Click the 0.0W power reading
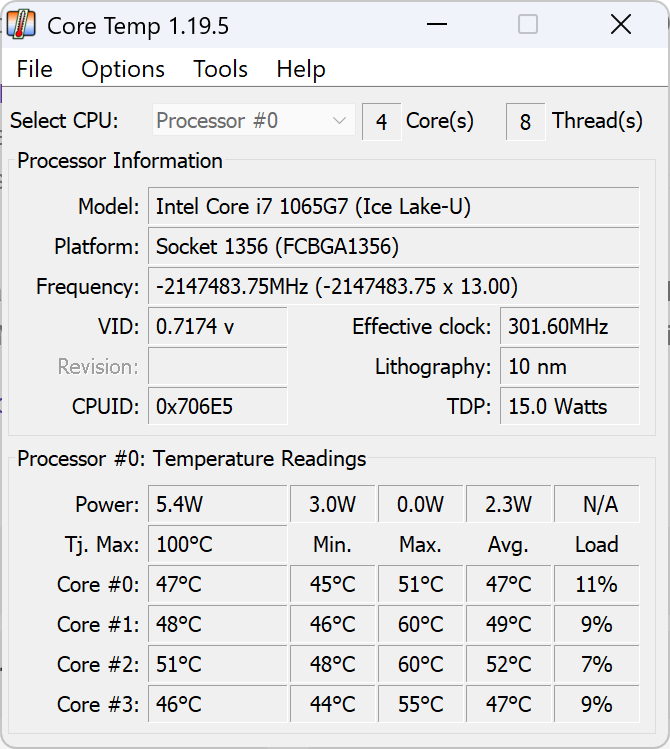Image resolution: width=670 pixels, height=749 pixels. click(420, 504)
